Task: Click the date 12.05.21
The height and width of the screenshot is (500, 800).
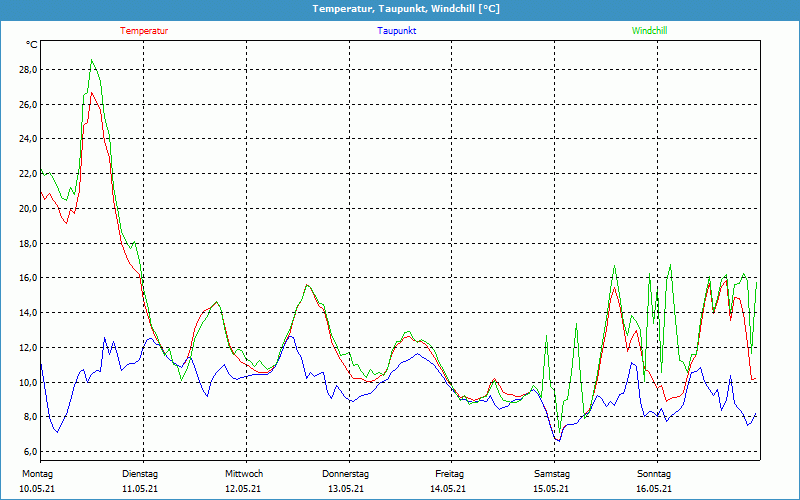Action: pos(243,489)
